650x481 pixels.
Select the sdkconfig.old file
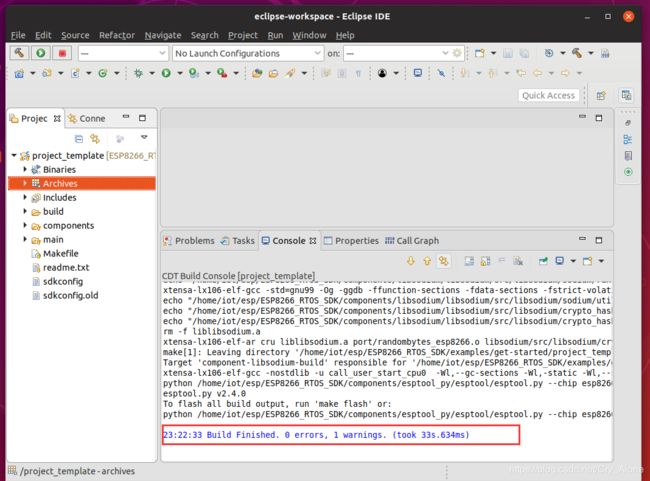point(70,296)
